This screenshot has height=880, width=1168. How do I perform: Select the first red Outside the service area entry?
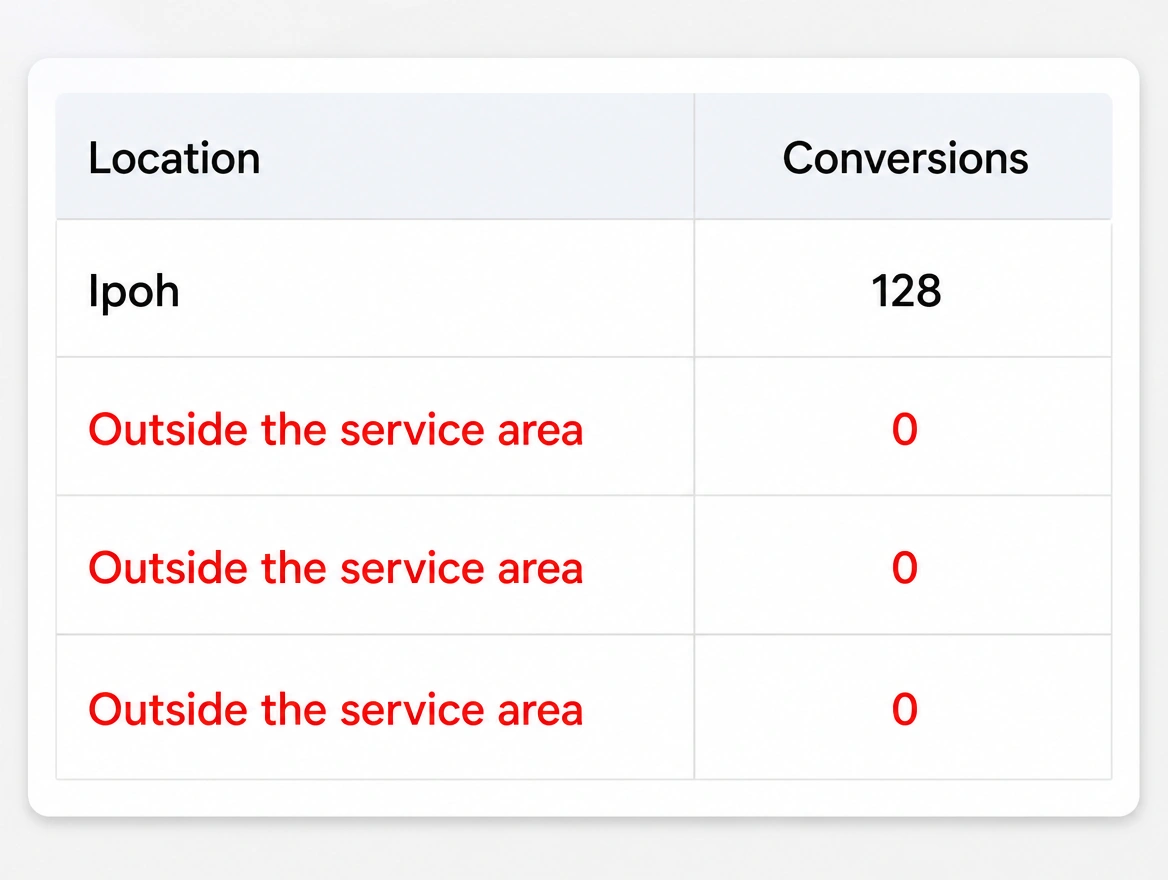[335, 430]
